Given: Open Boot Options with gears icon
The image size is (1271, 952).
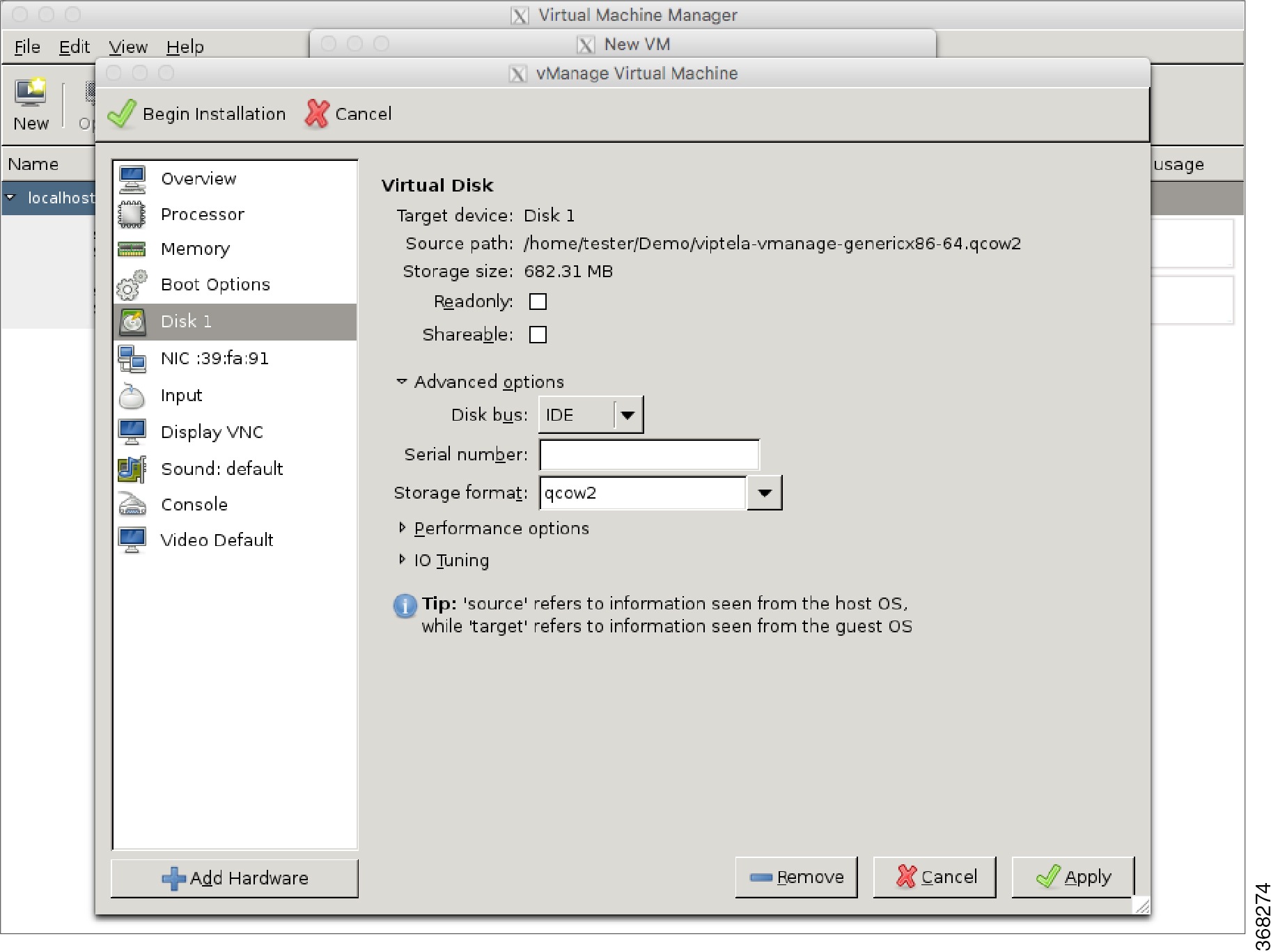Looking at the screenshot, I should point(215,284).
